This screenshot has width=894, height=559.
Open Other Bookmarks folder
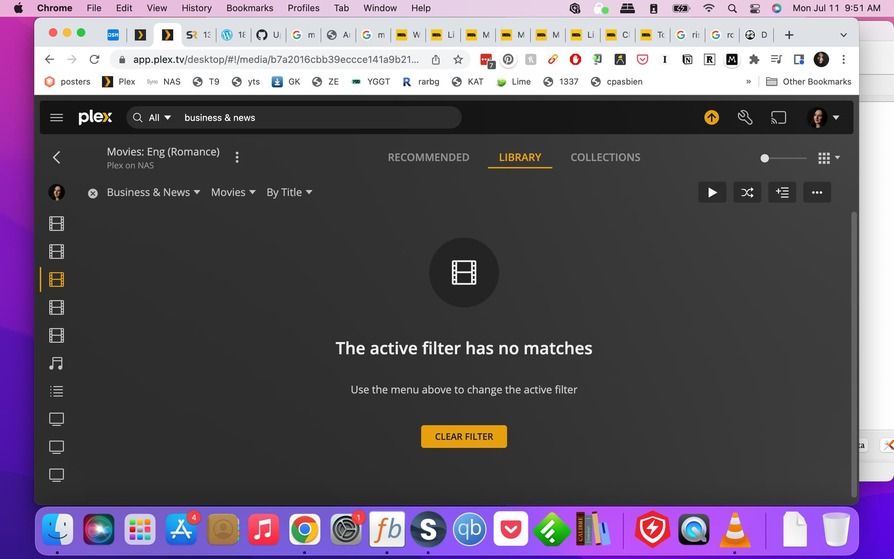coord(808,82)
